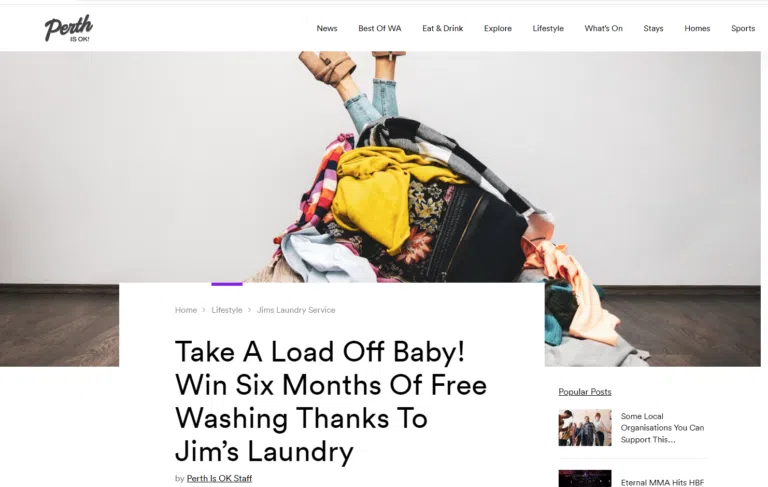Click the Perth Is OK! logo
The image size is (768, 487).
[69, 28]
